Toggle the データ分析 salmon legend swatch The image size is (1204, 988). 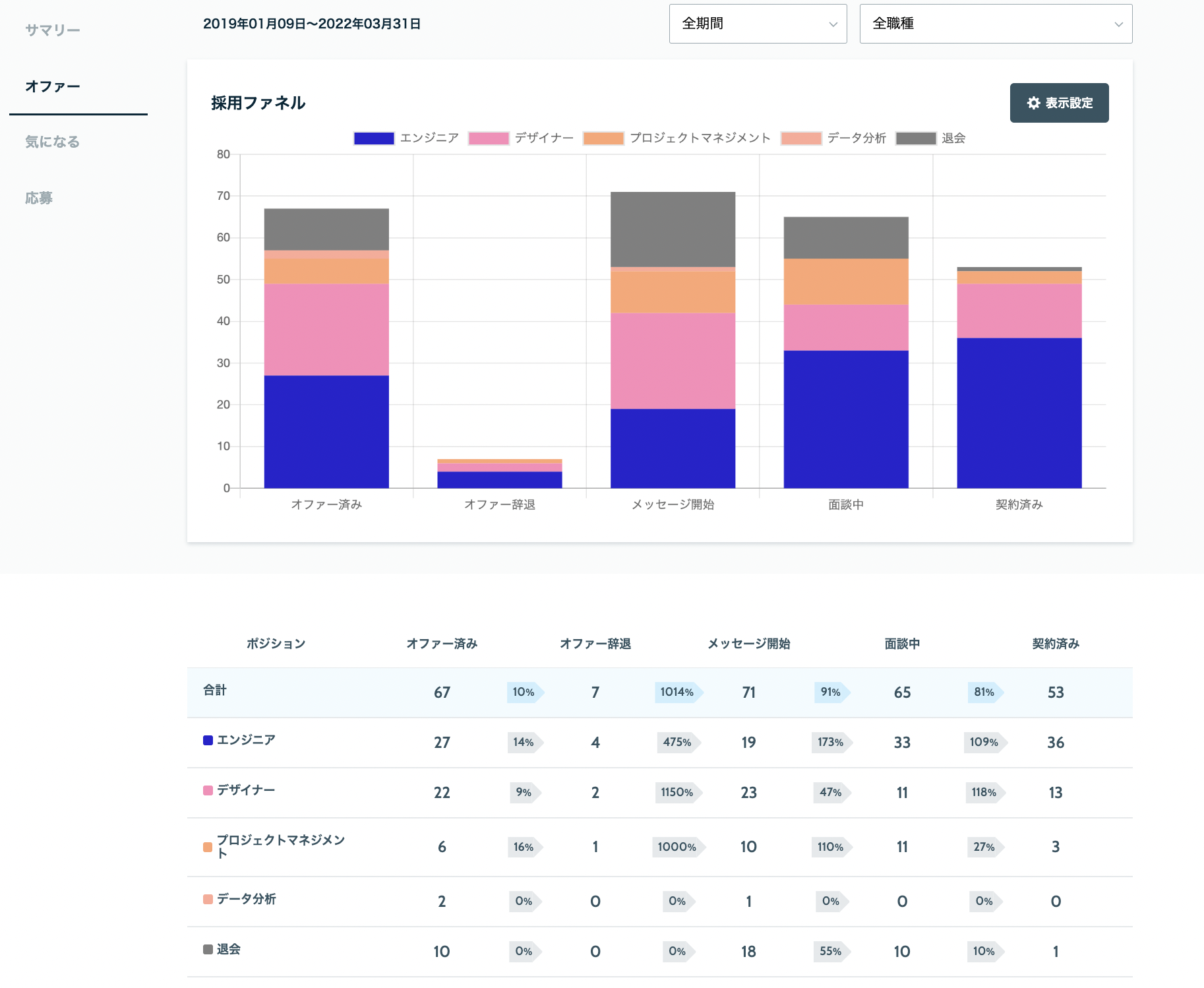[801, 138]
